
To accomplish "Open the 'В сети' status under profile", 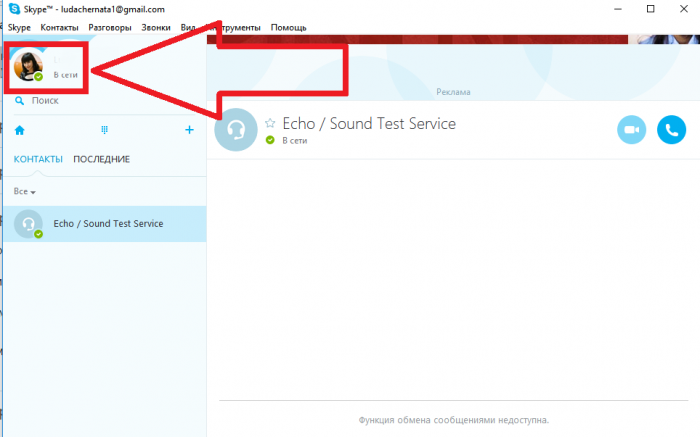I will point(65,75).
